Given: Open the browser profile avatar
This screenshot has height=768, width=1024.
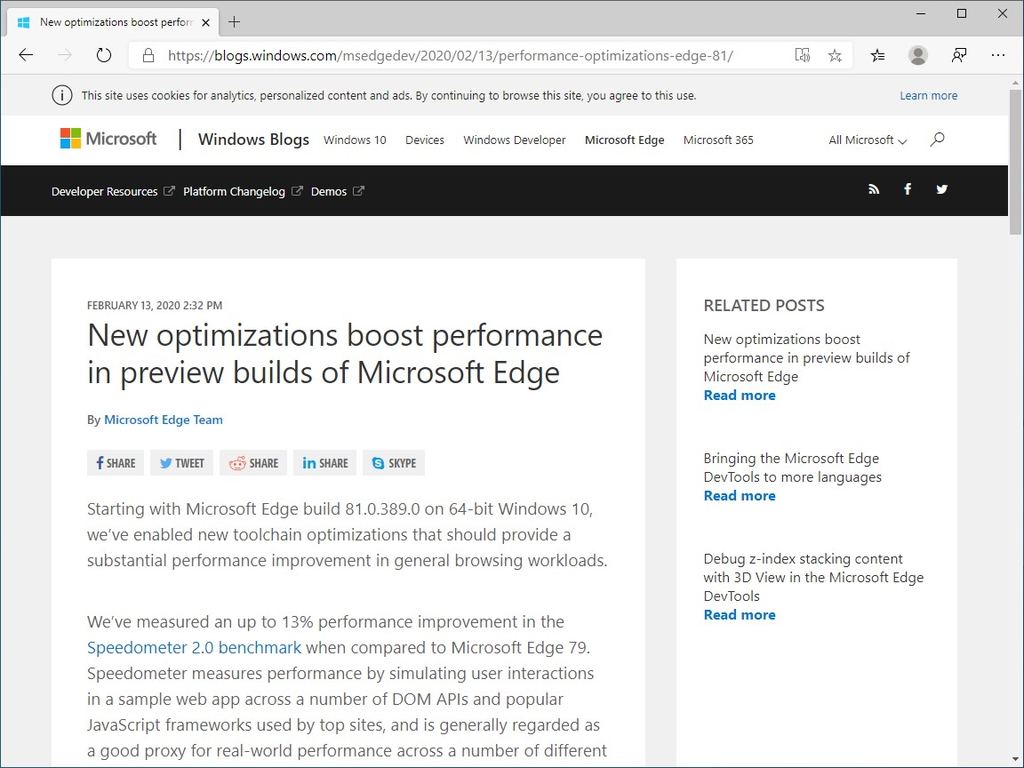Looking at the screenshot, I should [918, 55].
